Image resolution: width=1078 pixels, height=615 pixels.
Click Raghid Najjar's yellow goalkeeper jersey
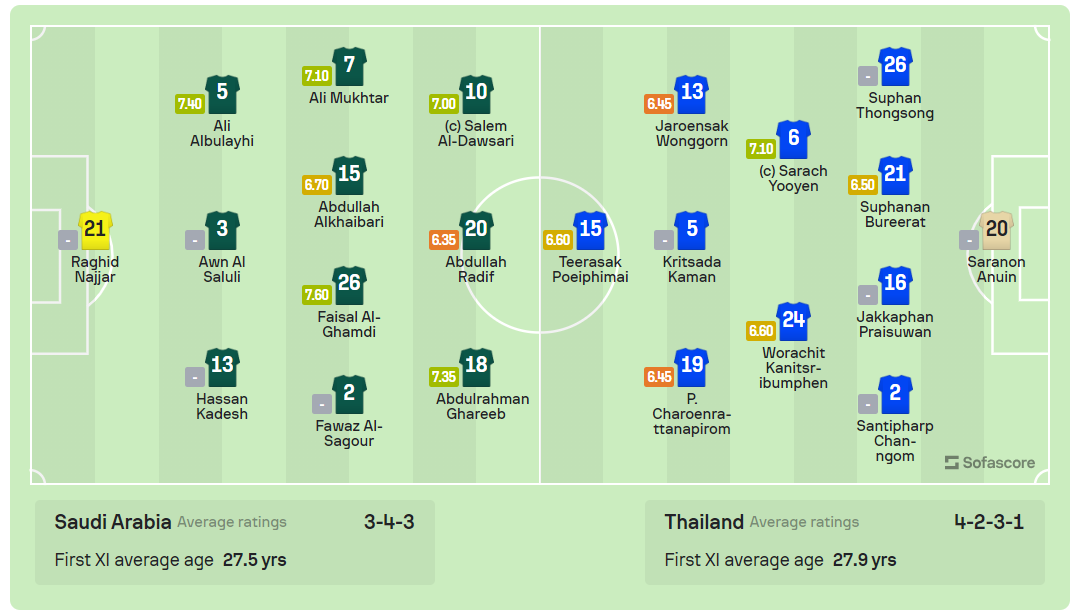click(x=95, y=230)
